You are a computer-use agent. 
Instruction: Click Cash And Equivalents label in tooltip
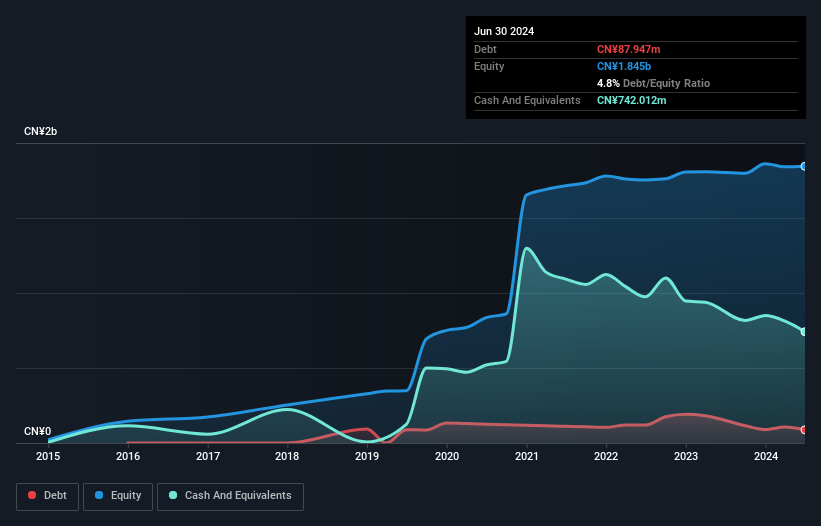[527, 100]
